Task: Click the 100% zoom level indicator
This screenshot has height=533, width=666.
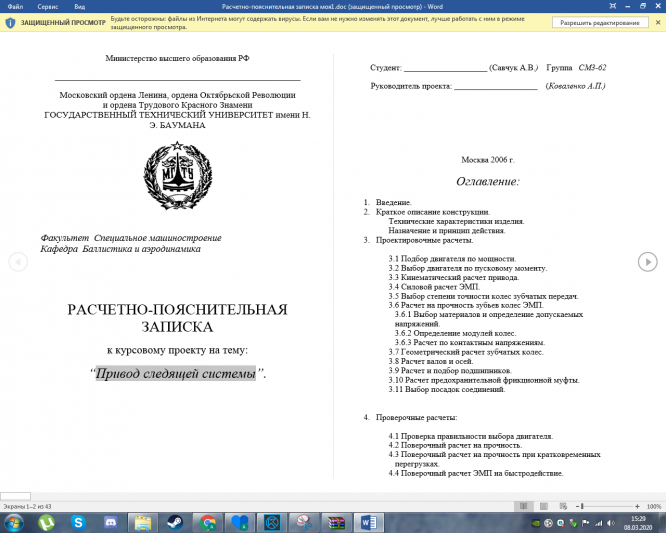Action: coord(654,506)
